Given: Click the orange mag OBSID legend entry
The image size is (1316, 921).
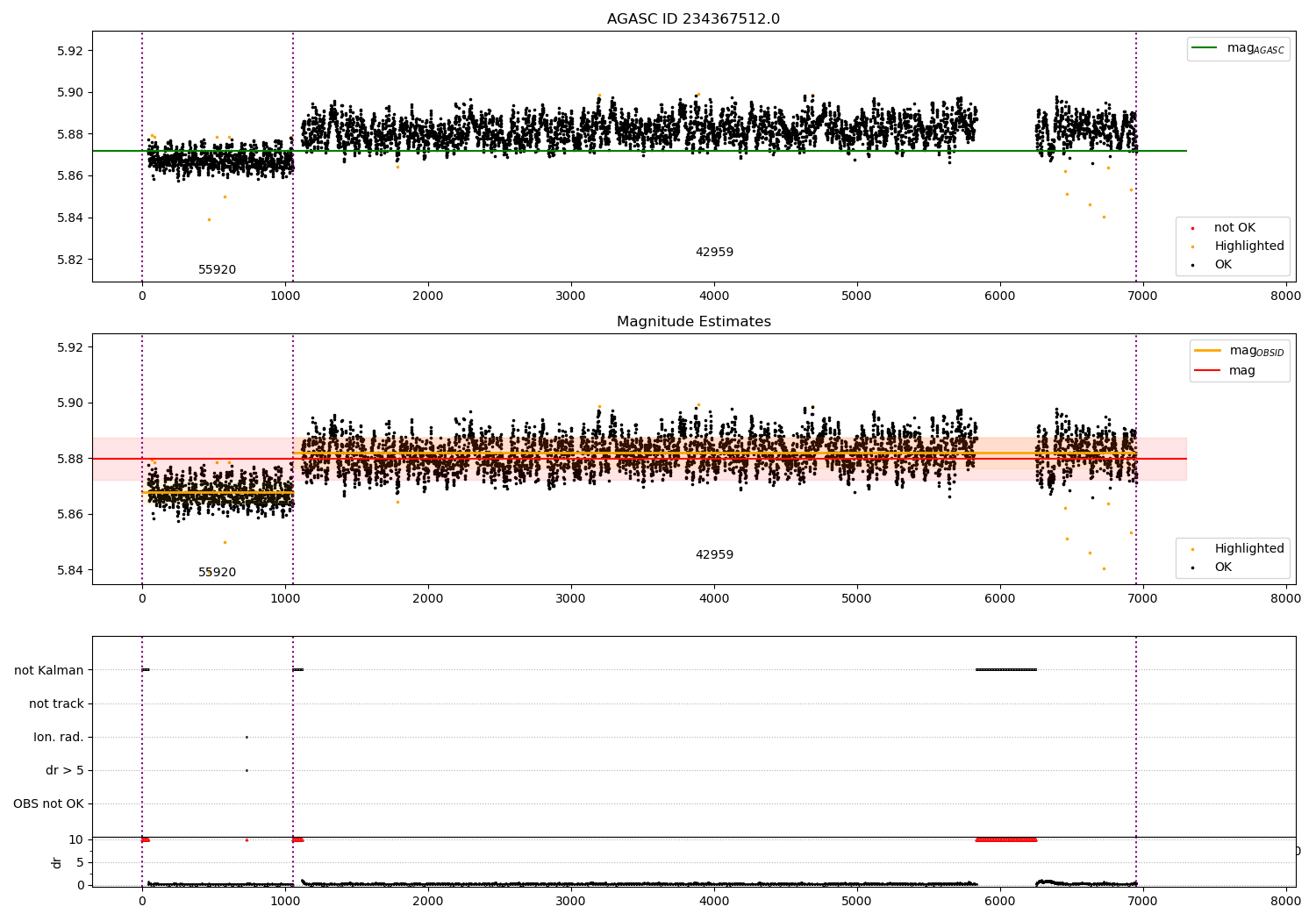Looking at the screenshot, I should [x=1238, y=351].
